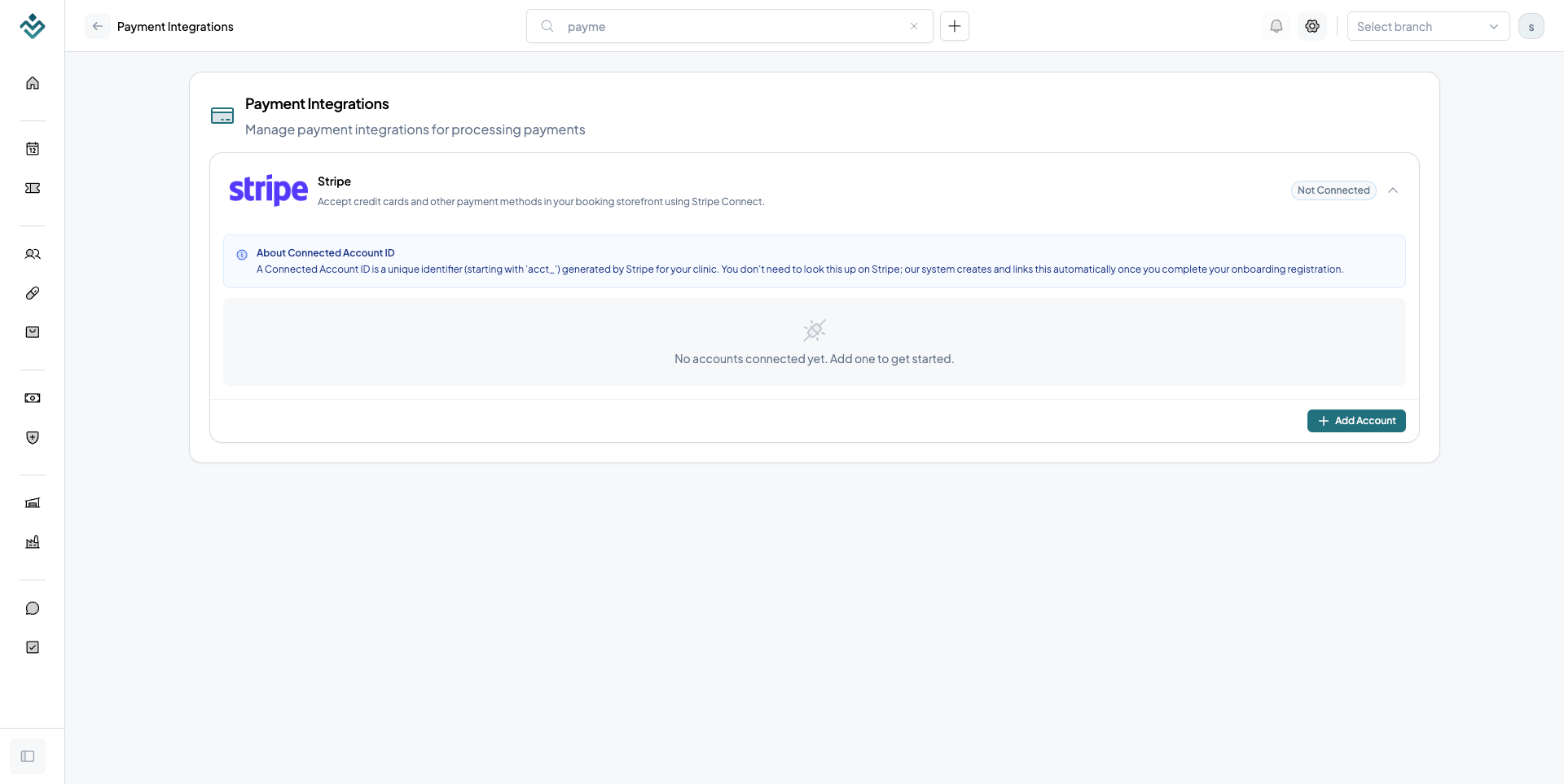Open the settings gear icon
This screenshot has height=784, width=1564.
click(x=1312, y=26)
